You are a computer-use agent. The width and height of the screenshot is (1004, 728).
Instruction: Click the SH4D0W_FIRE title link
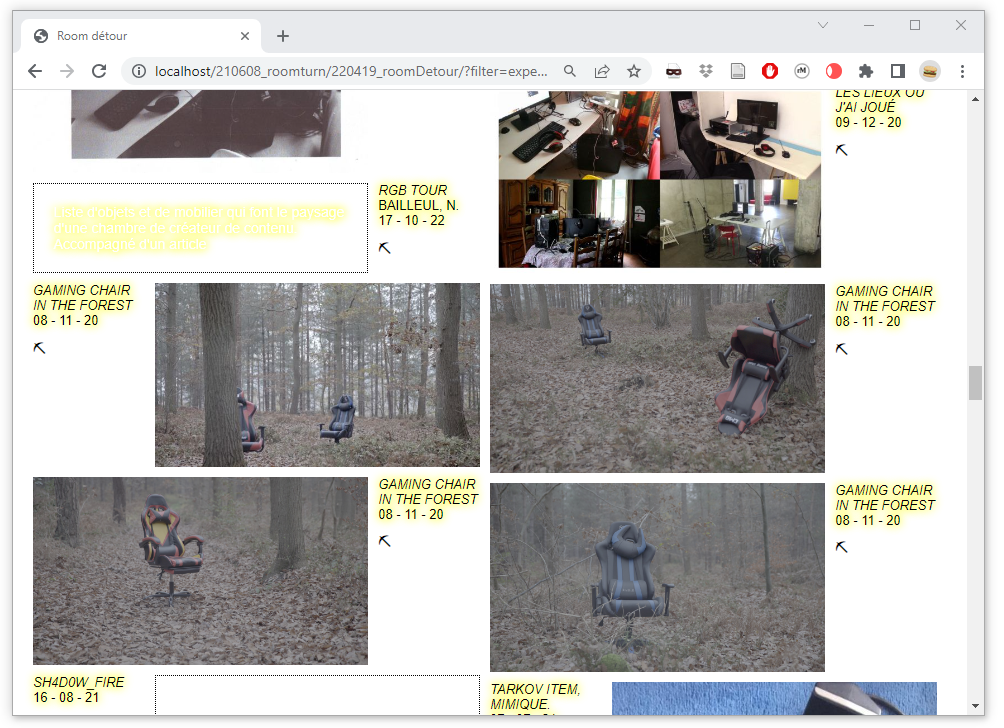[x=79, y=682]
